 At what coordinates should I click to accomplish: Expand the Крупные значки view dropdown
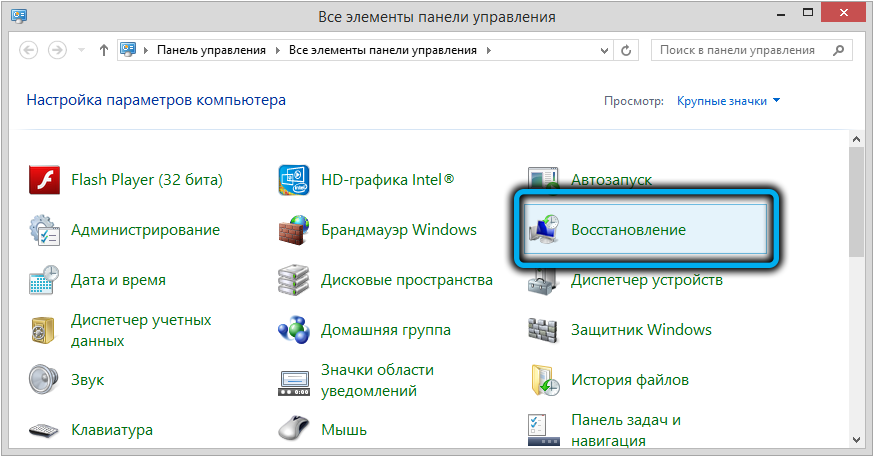[x=728, y=101]
